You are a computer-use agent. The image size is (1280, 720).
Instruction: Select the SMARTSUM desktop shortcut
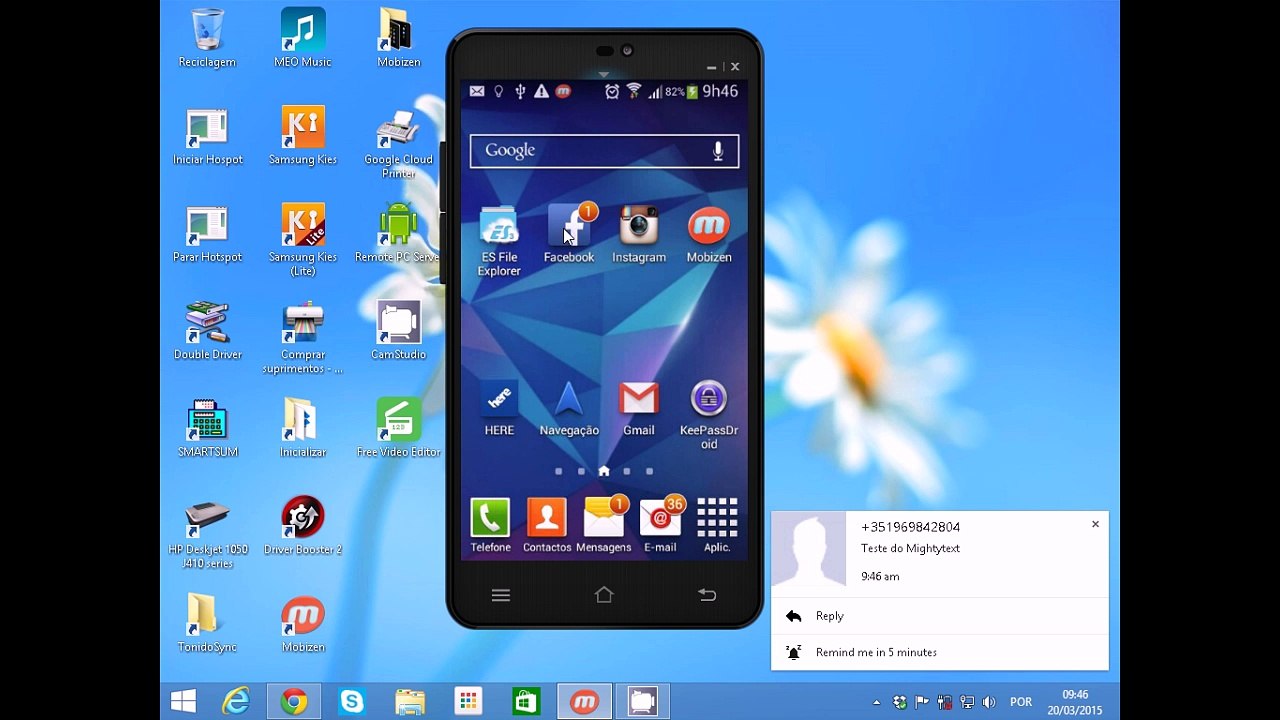click(x=208, y=428)
